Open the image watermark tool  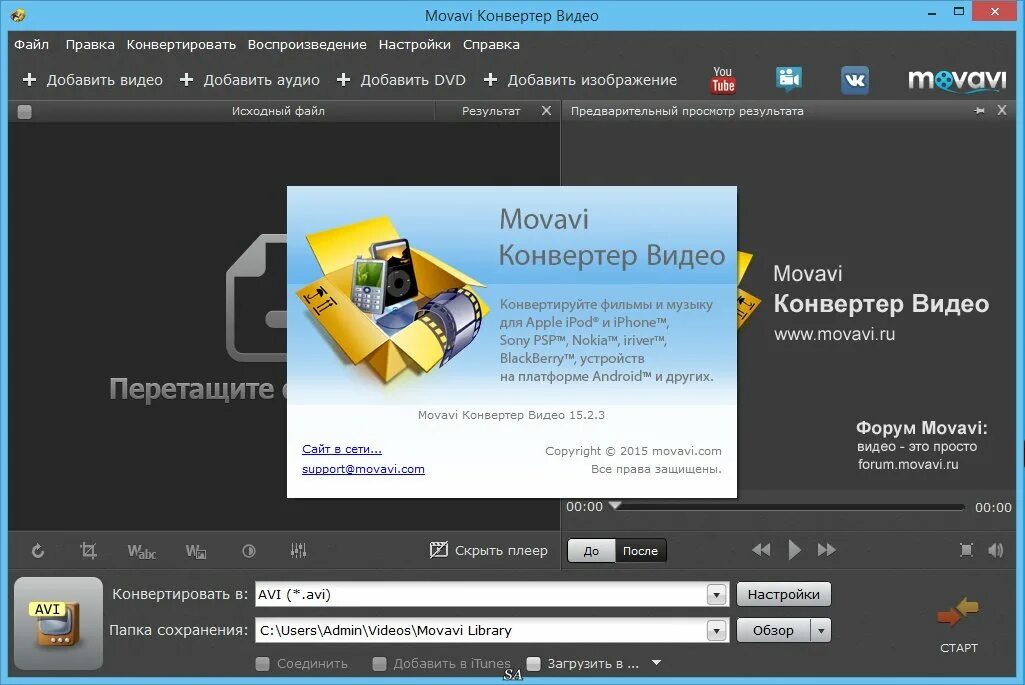point(196,552)
